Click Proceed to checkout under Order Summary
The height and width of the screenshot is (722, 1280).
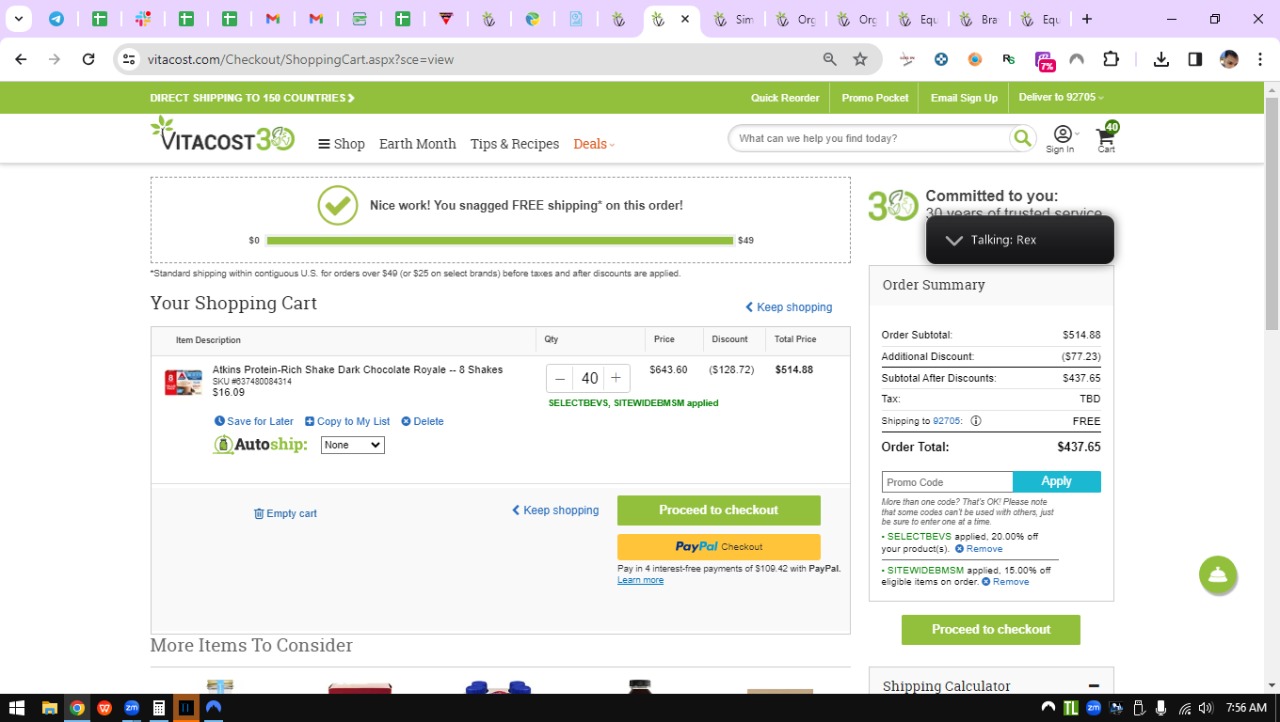pyautogui.click(x=991, y=630)
